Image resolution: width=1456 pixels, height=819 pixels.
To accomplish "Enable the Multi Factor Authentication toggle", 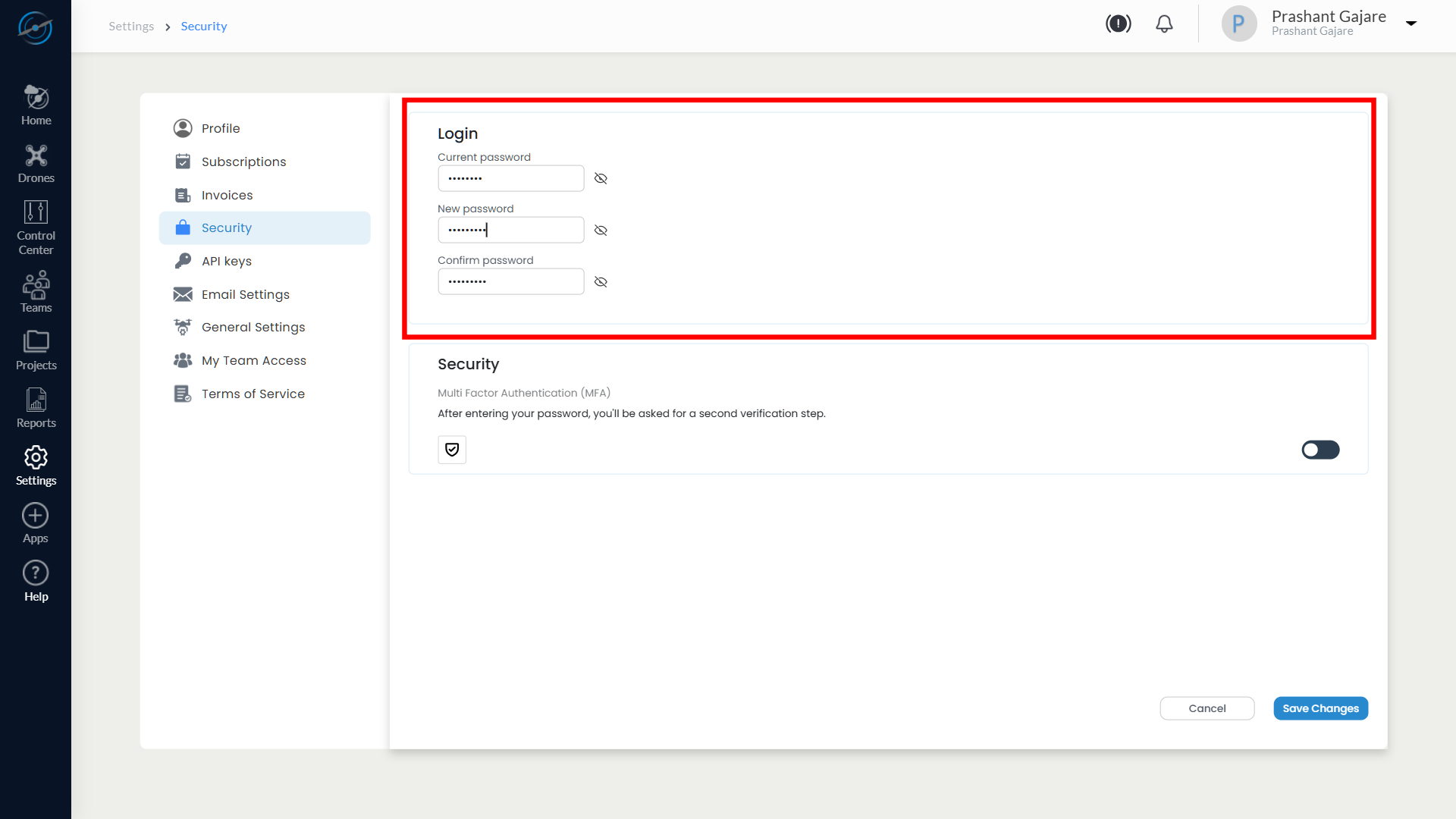I will 1320,450.
